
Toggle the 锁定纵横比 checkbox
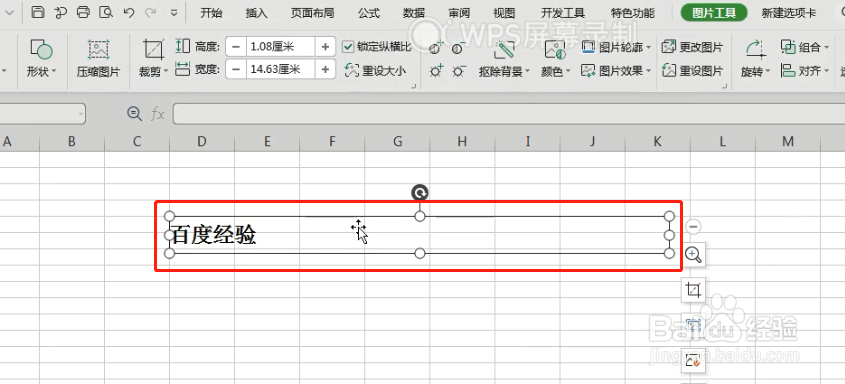point(348,47)
